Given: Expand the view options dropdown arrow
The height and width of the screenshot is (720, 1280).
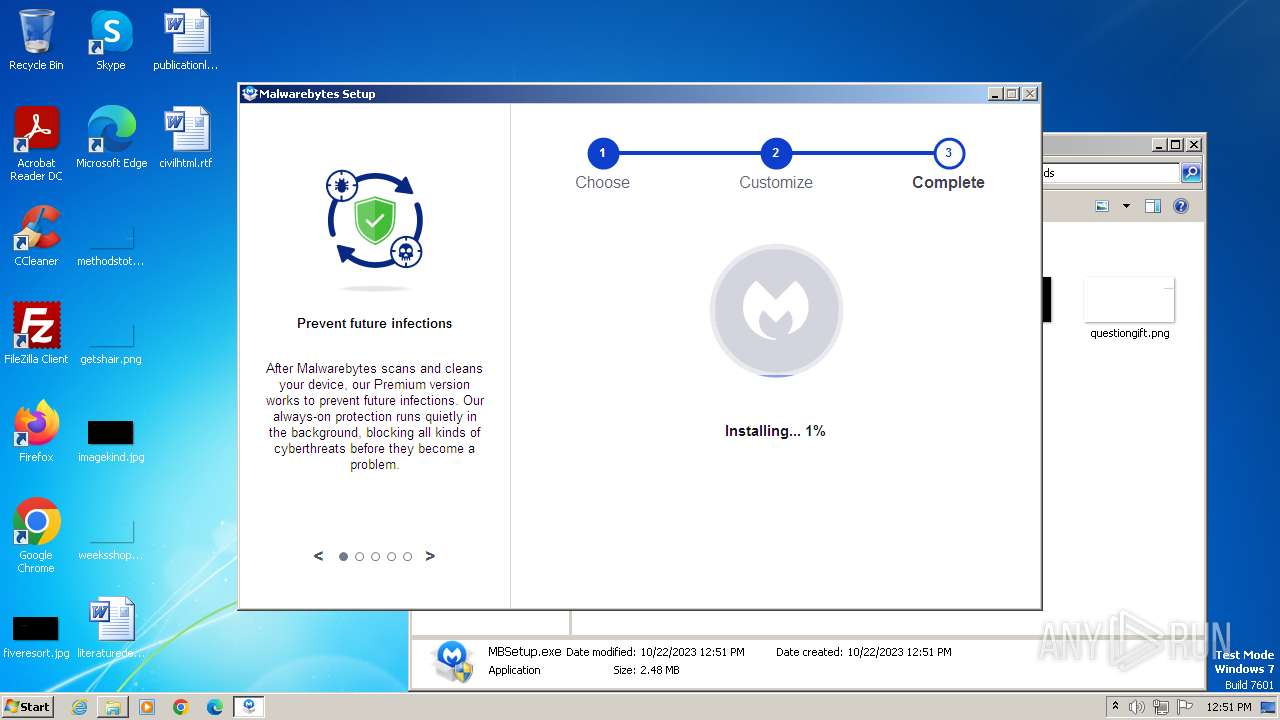Looking at the screenshot, I should [1126, 206].
